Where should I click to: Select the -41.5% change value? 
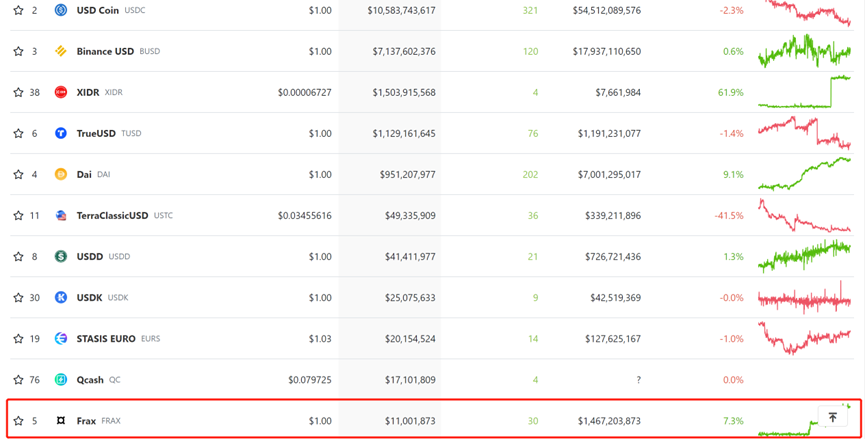pyautogui.click(x=729, y=216)
